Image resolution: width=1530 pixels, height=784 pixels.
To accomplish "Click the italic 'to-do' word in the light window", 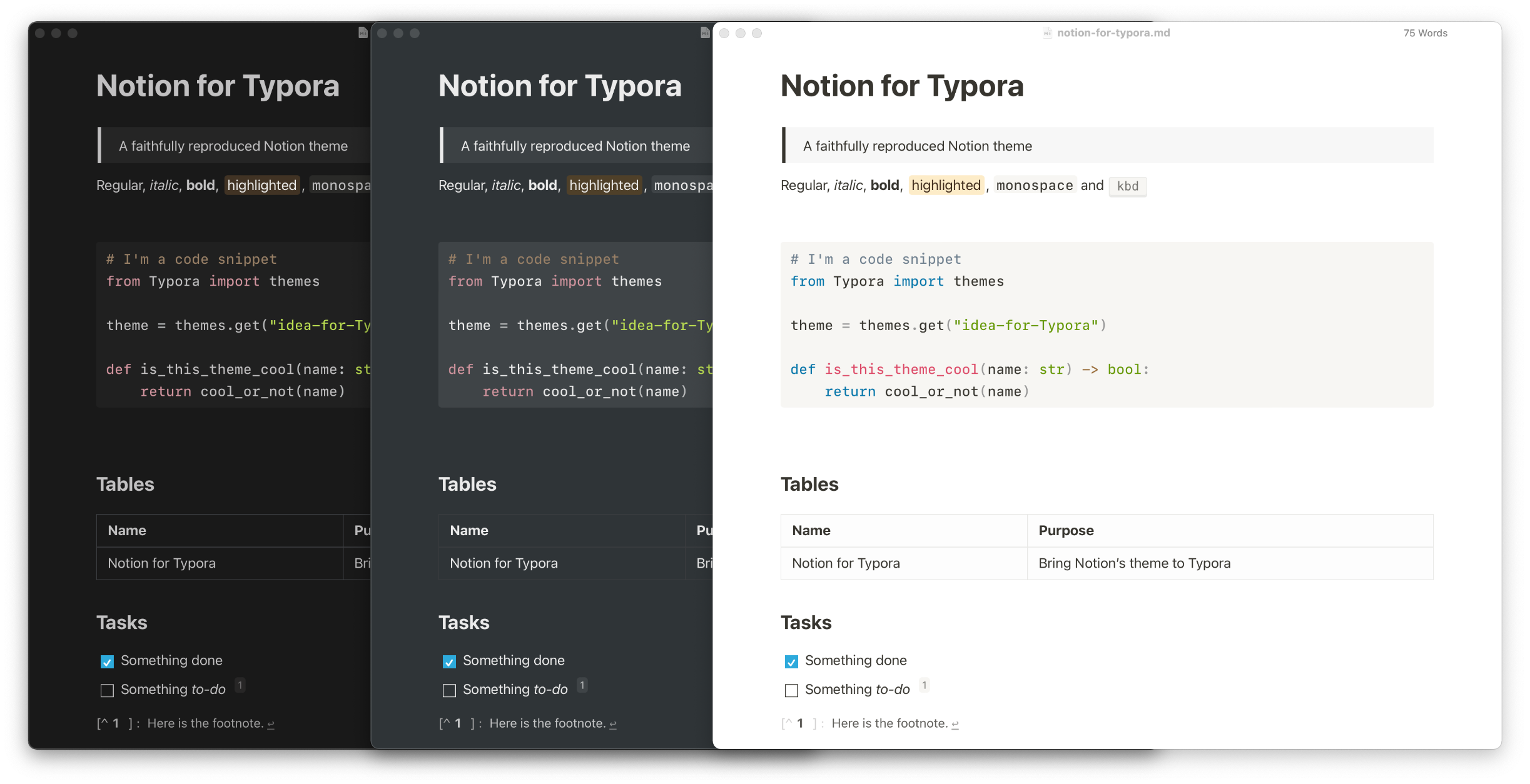I will point(893,690).
